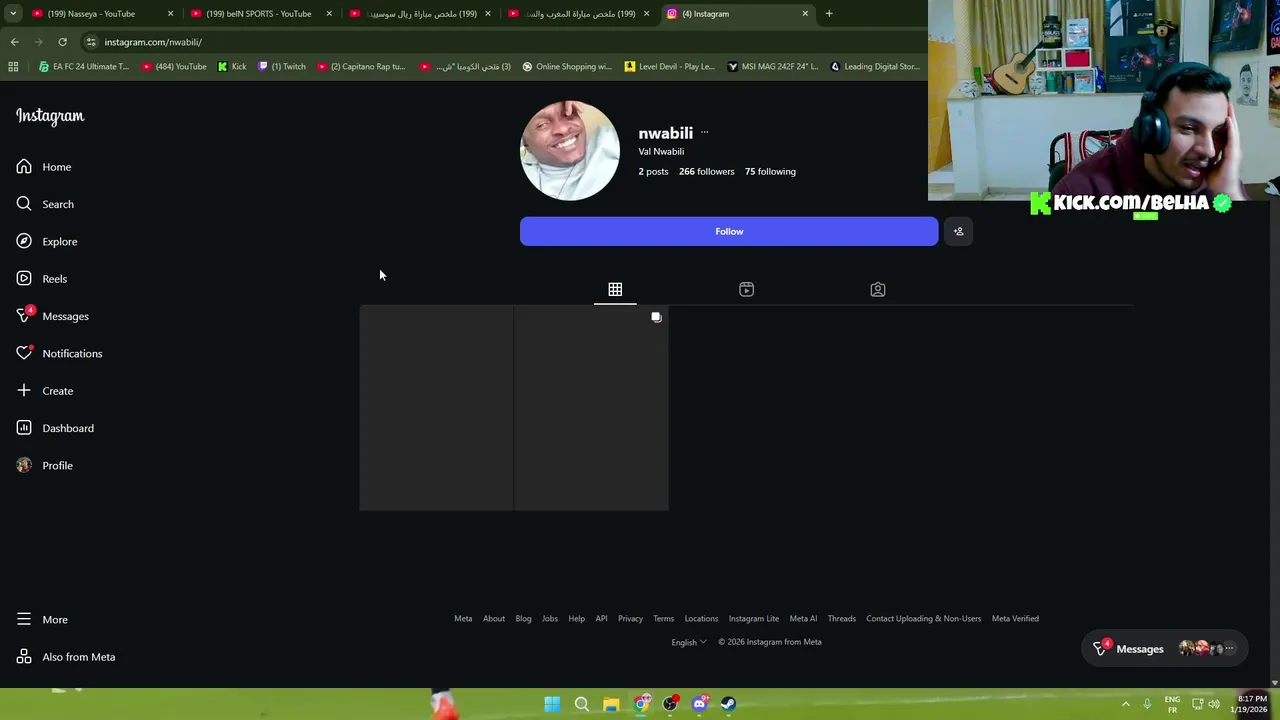Open the options menu next to nwabili username
This screenshot has height=720, width=1280.
(704, 132)
